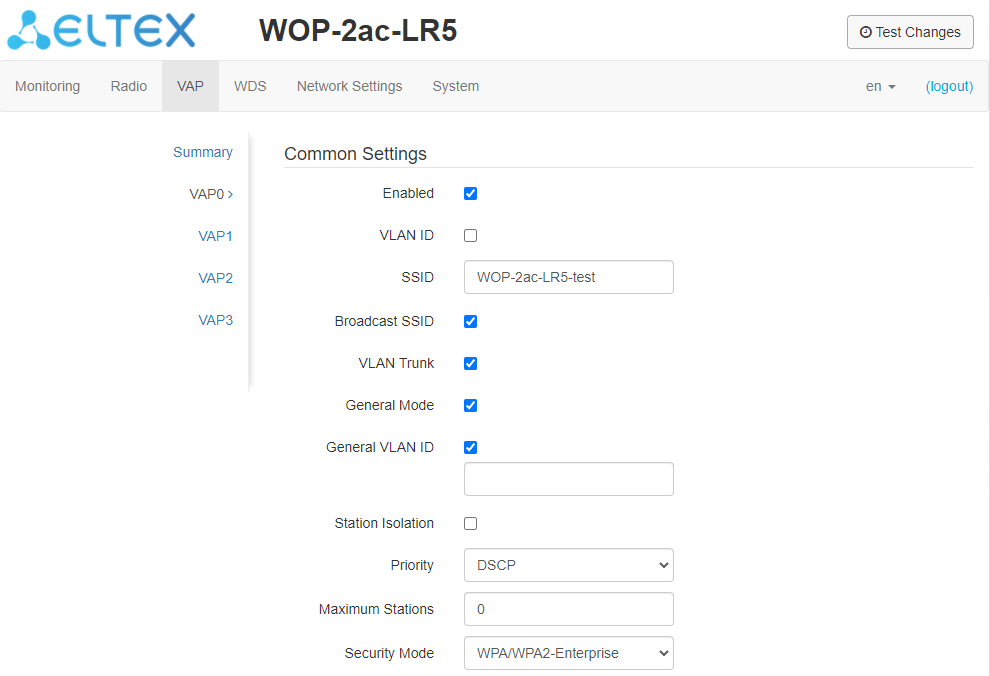Open the Radio tab
This screenshot has height=676, width=990.
pos(129,86)
